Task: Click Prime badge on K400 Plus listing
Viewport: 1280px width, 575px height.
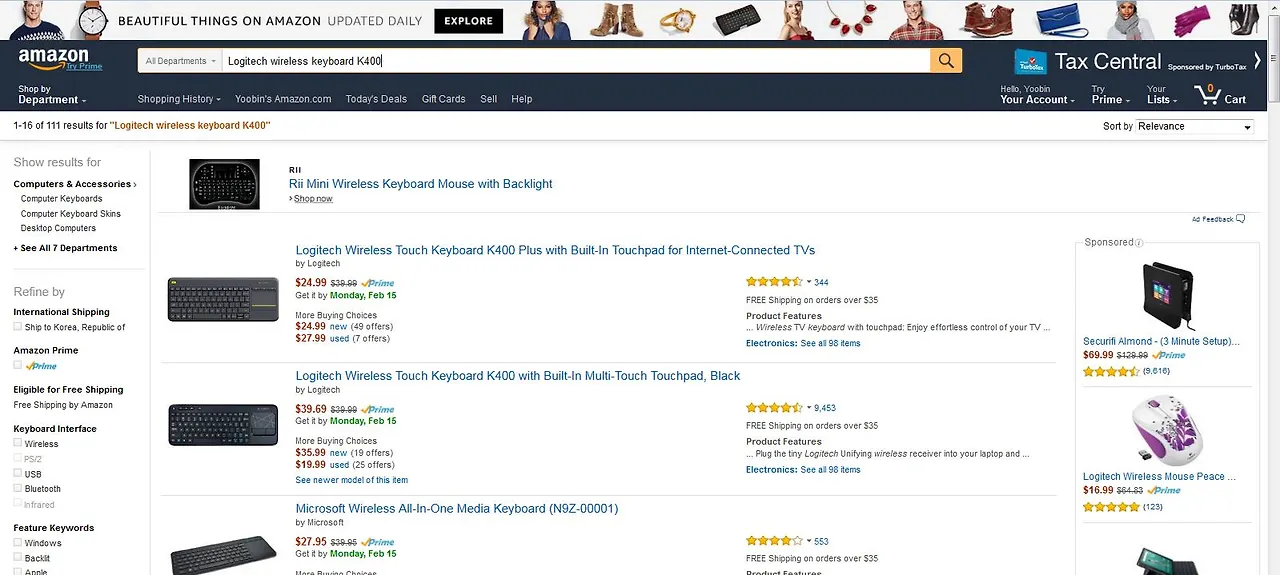Action: 378,284
